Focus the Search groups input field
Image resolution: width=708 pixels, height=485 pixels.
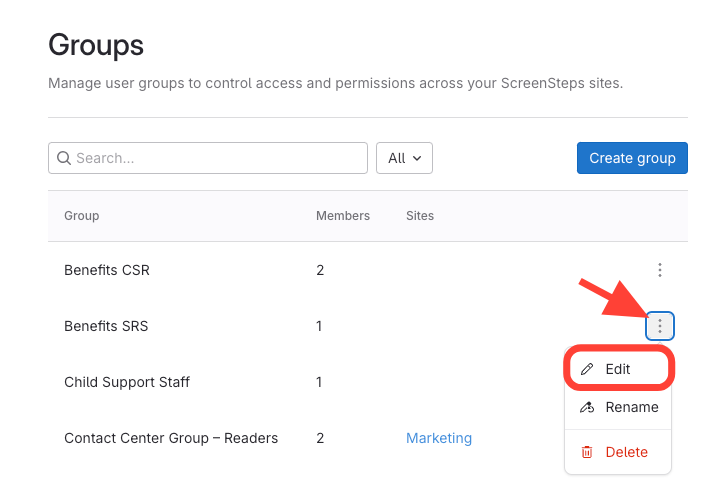point(220,158)
